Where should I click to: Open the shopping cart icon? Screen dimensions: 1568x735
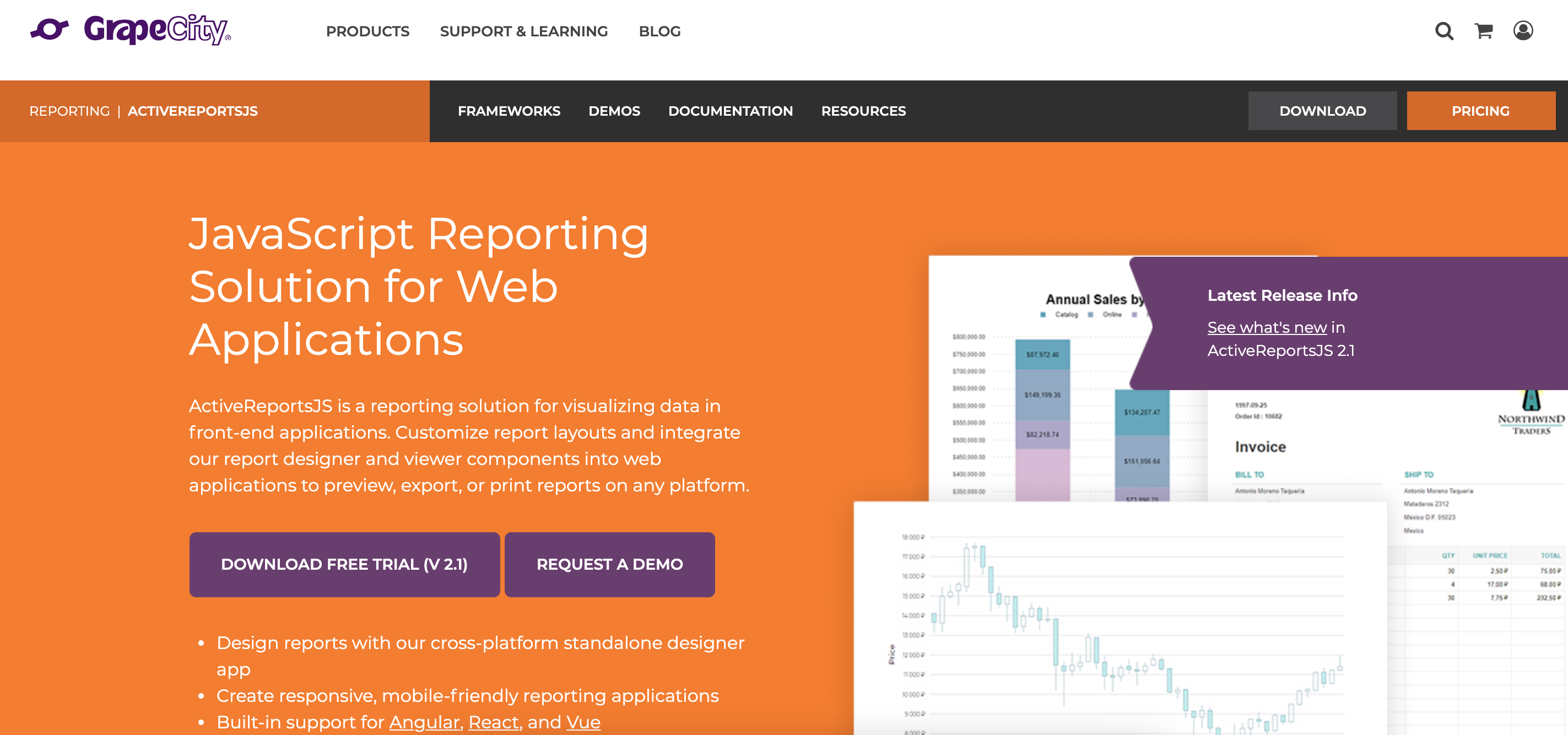click(x=1483, y=30)
